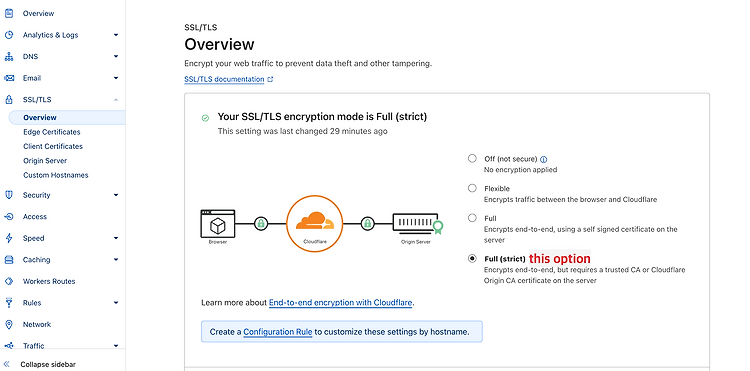Click the Access icon in sidebar
Screen dimensions: 750x371
pos(9,217)
